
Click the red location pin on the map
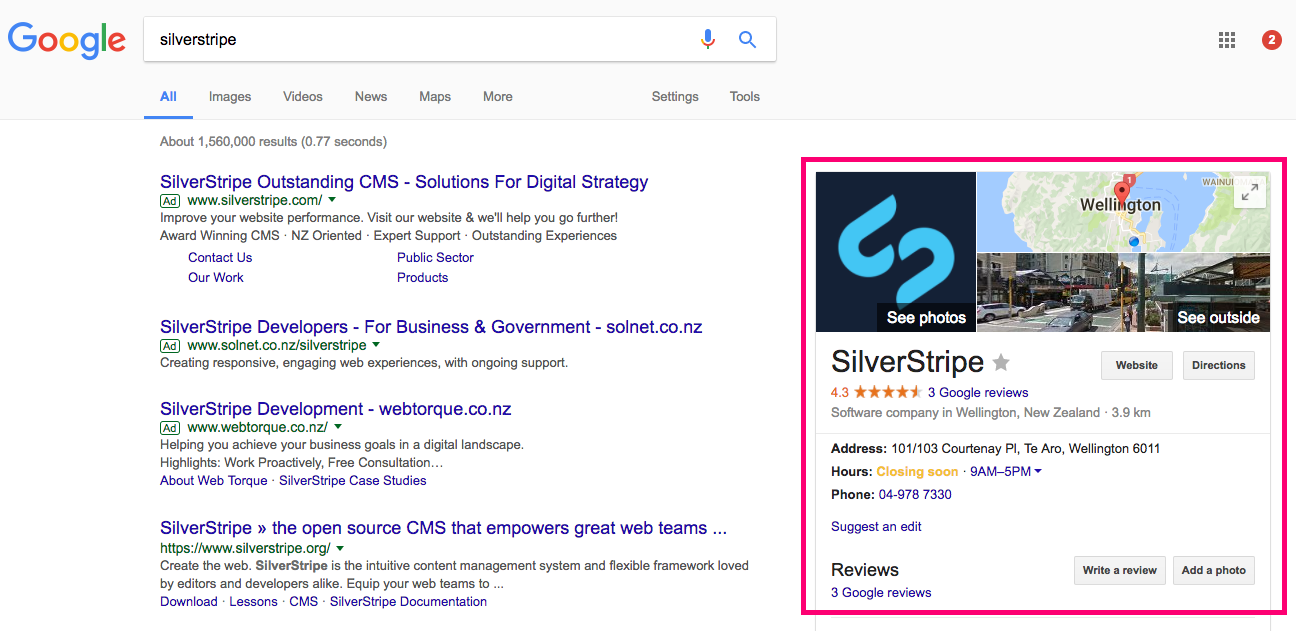pos(1120,192)
